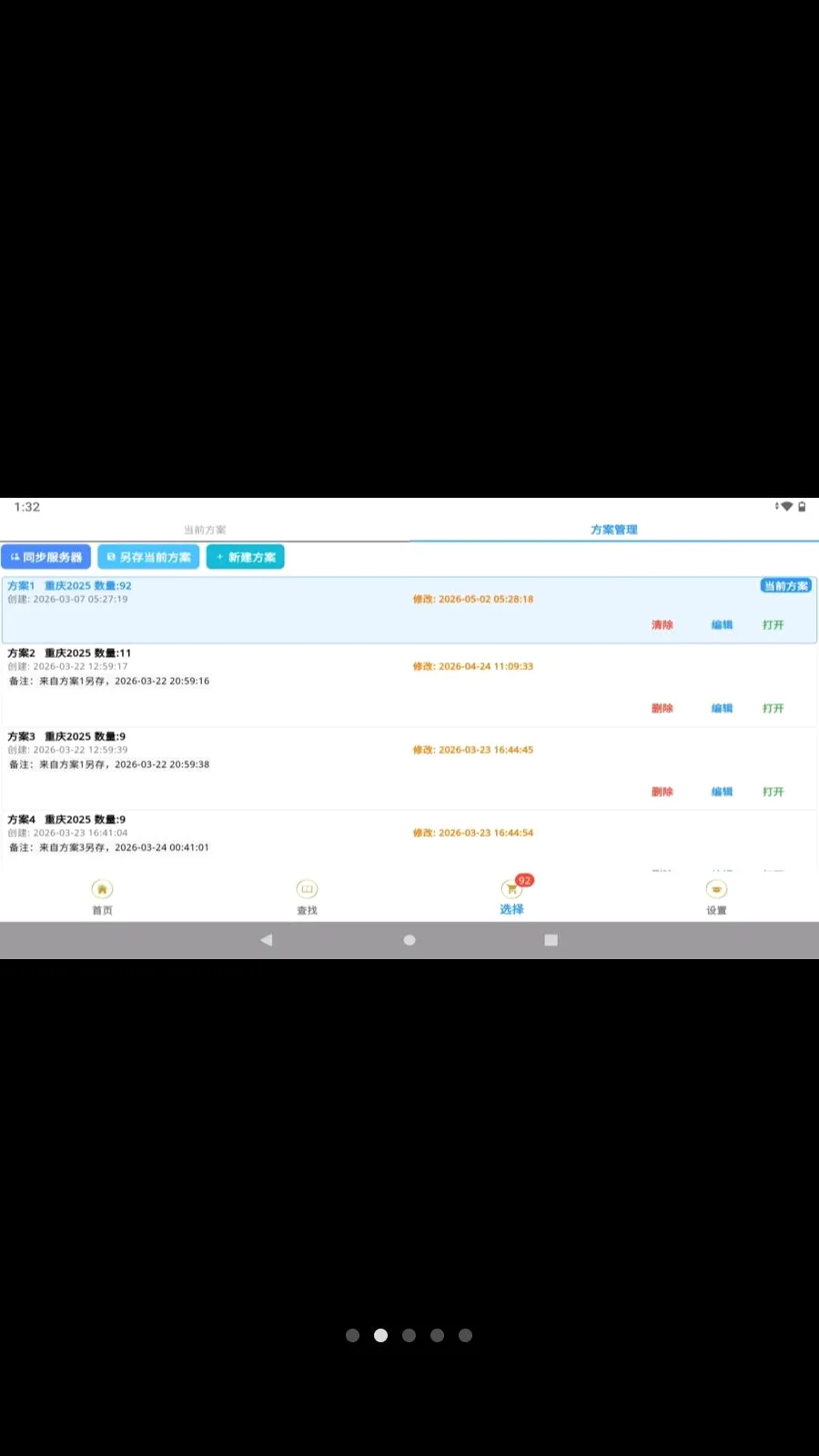
Task: Click 编辑 on 方案2
Action: 722,708
